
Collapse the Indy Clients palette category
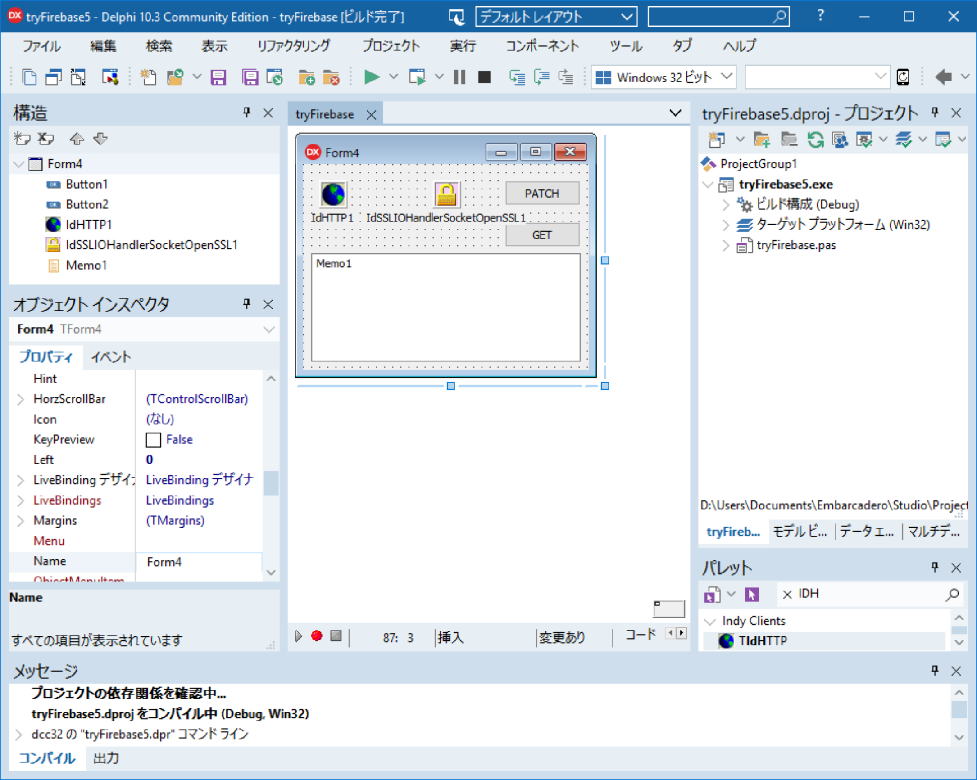[709, 621]
